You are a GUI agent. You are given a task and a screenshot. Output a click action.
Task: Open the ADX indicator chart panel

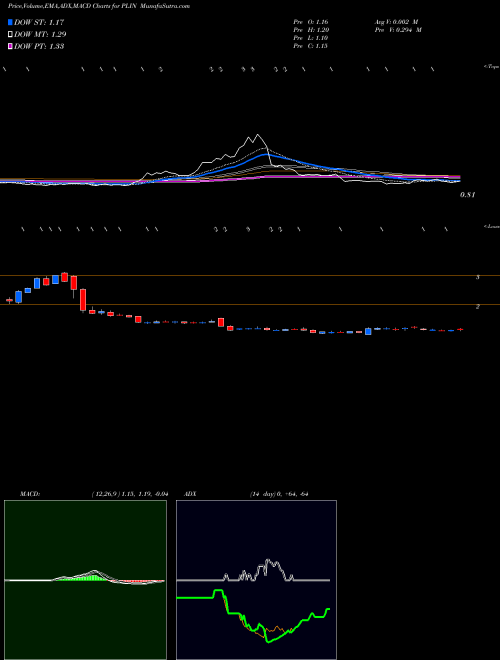click(256, 580)
